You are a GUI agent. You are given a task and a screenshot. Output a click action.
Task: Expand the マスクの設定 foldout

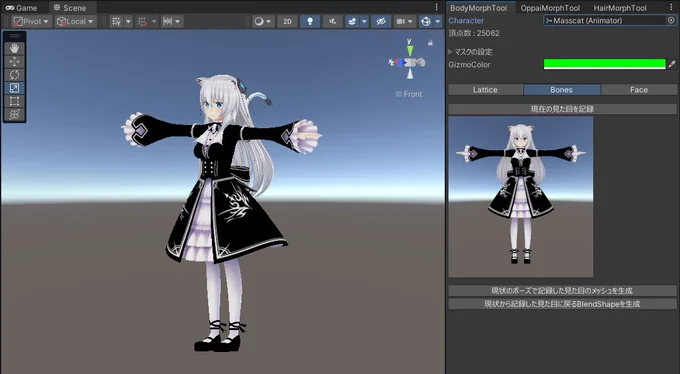tap(451, 52)
